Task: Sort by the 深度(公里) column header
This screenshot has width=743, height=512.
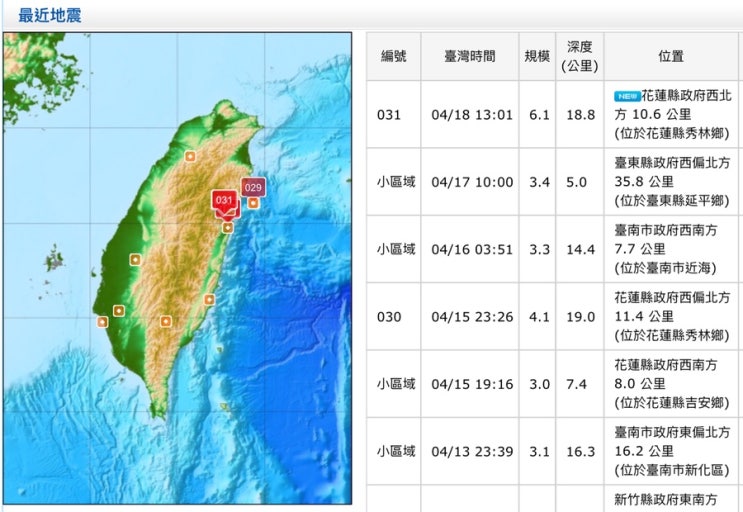Action: (x=580, y=56)
